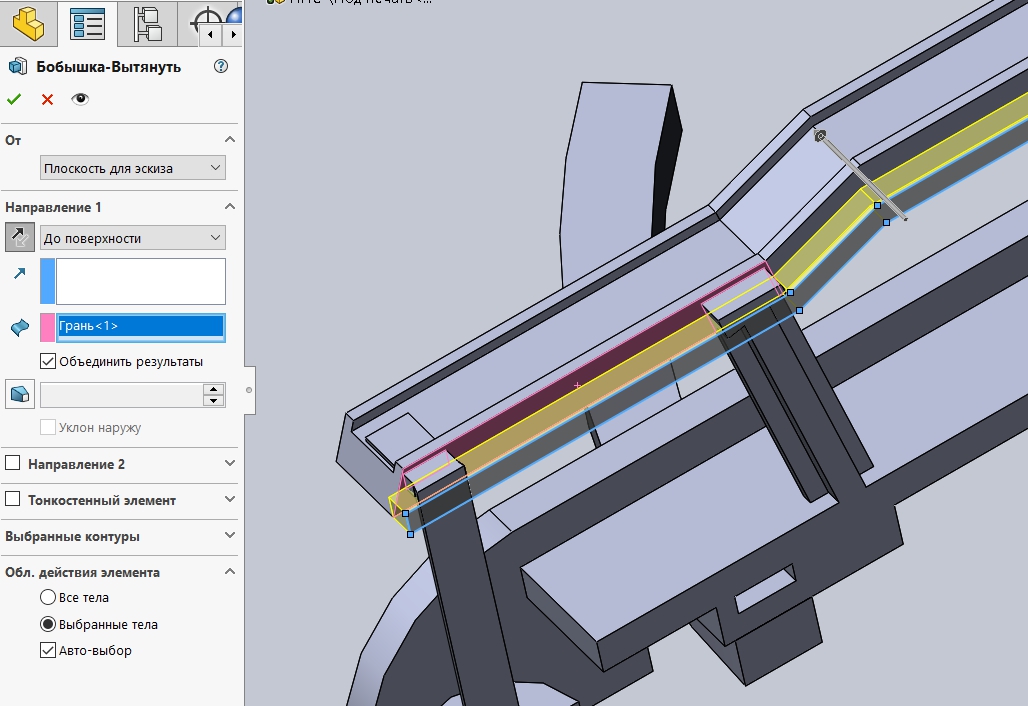1028x706 pixels.
Task: Expand the Выбранные контуры section
Action: (x=230, y=536)
